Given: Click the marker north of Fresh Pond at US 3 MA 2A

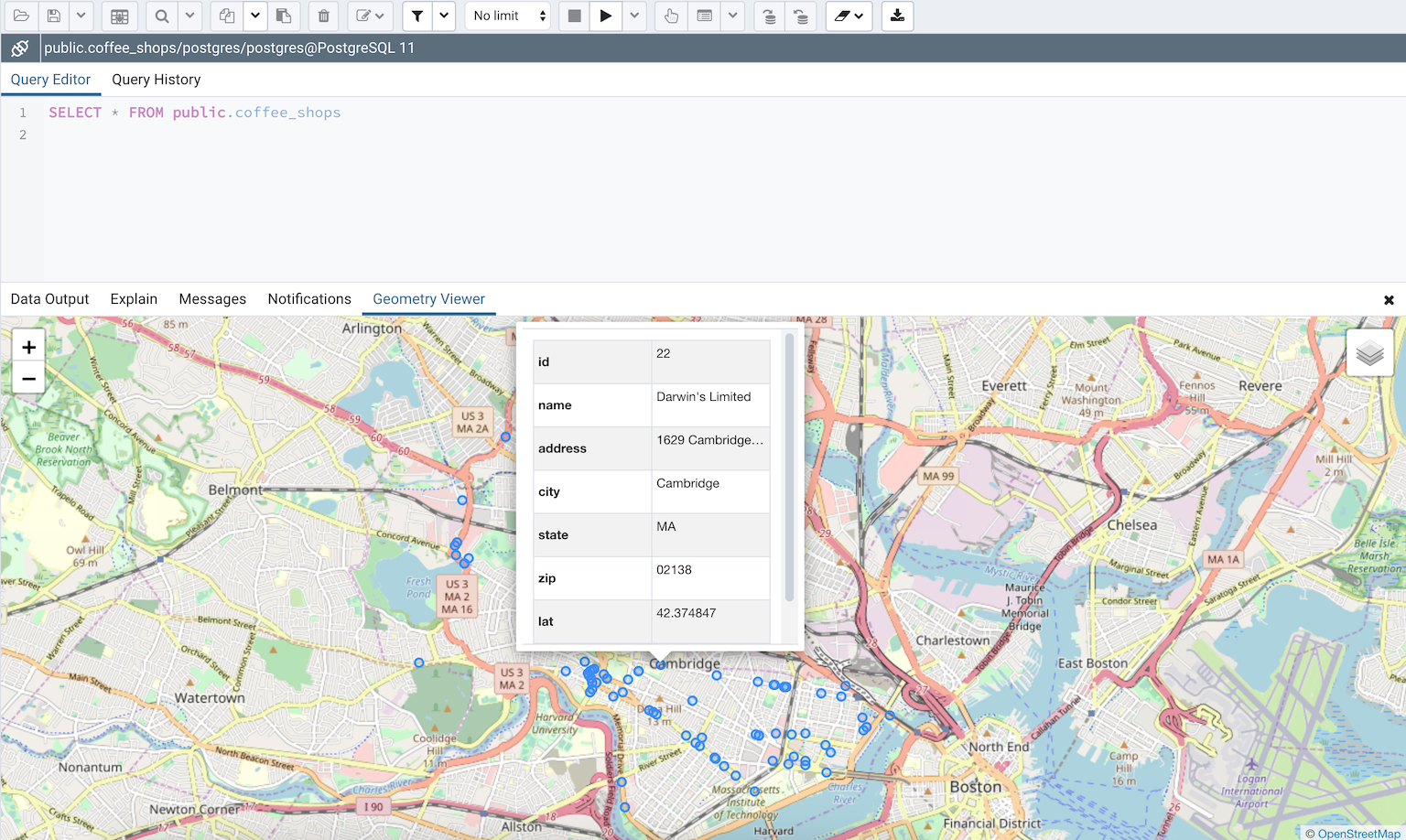Looking at the screenshot, I should [505, 437].
